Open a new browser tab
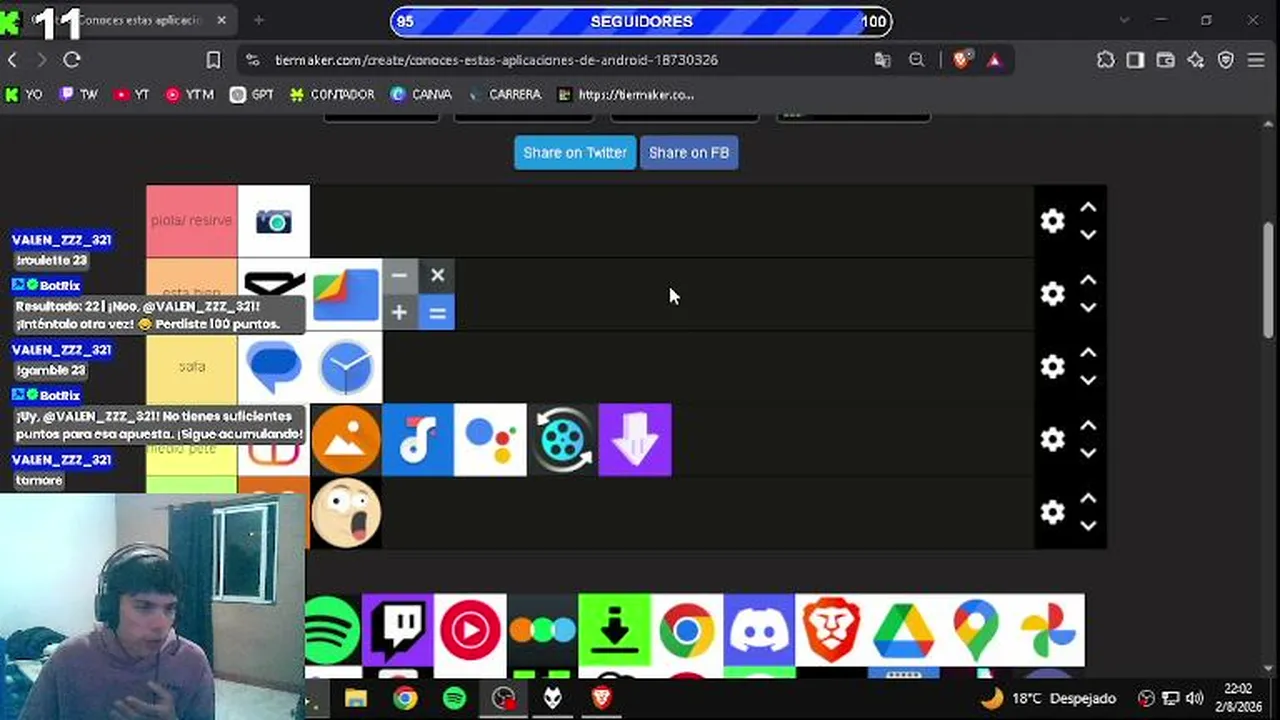The height and width of the screenshot is (720, 1280). pyautogui.click(x=259, y=20)
